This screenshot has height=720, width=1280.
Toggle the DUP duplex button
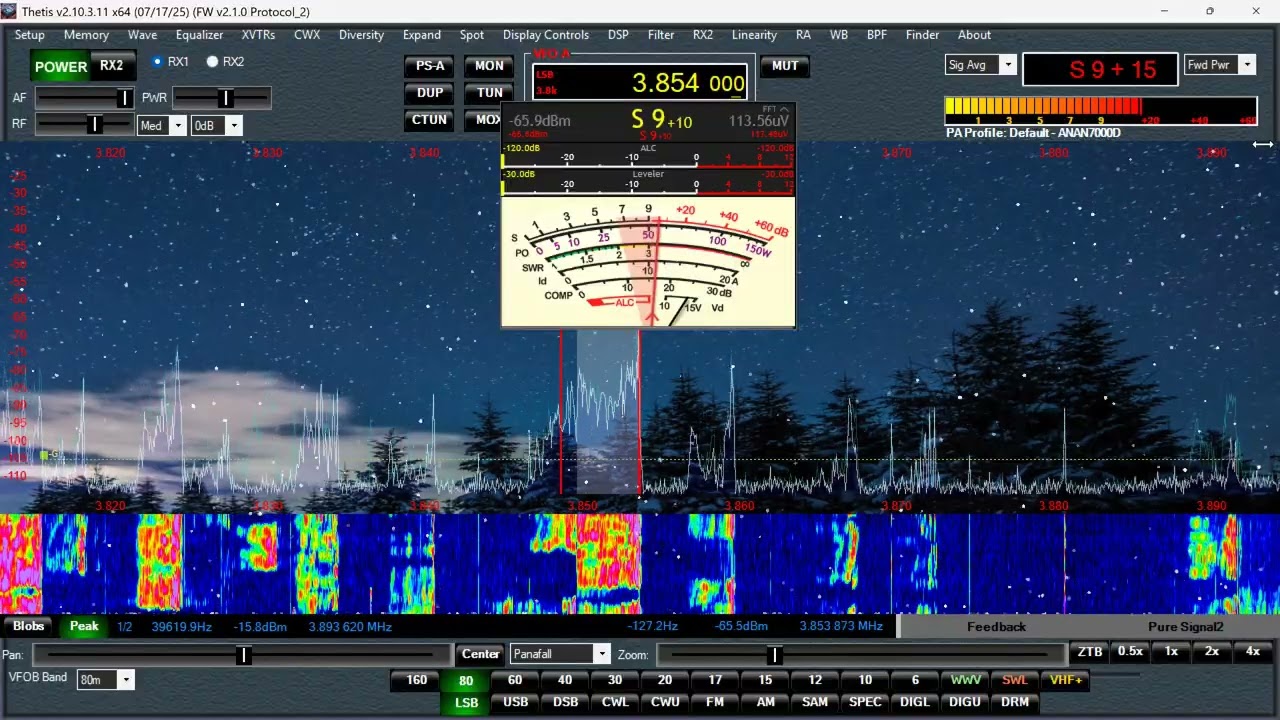[x=430, y=93]
